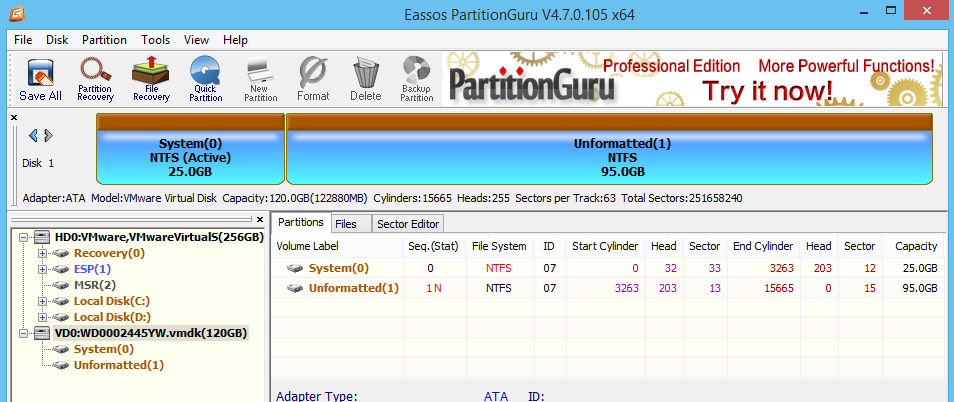Open the View menu
This screenshot has height=402, width=954.
point(197,40)
